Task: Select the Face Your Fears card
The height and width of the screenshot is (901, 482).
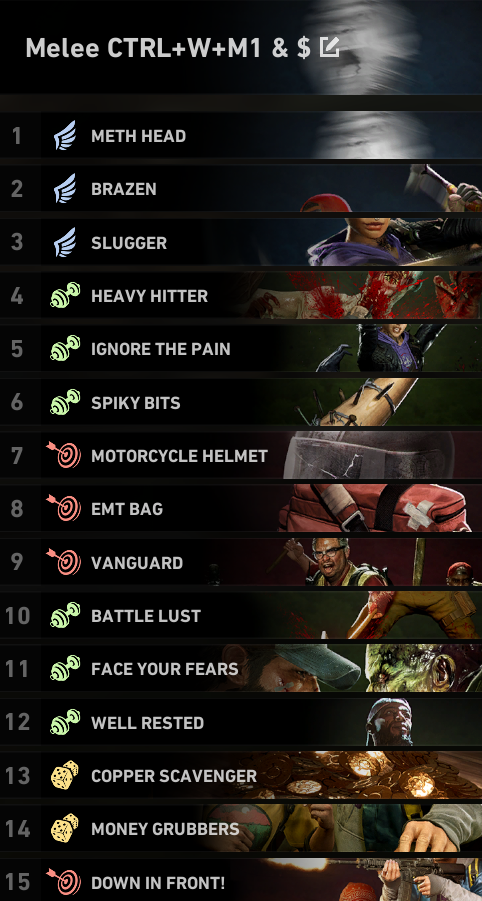Action: (241, 668)
